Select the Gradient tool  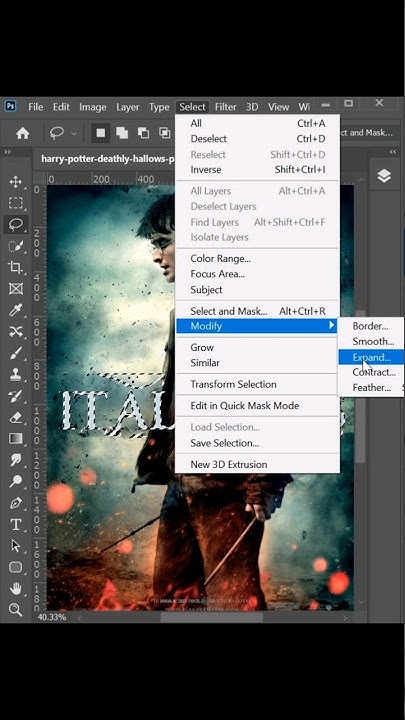tap(16, 439)
